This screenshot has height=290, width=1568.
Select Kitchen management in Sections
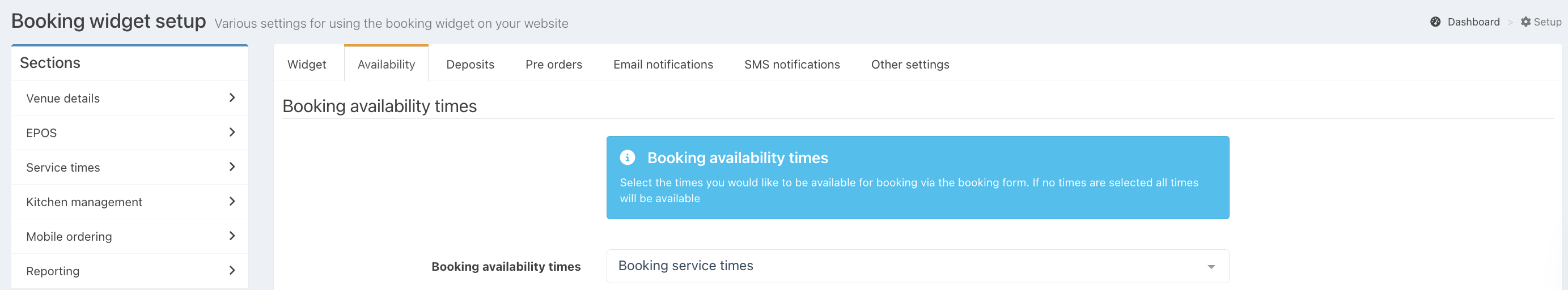(84, 202)
